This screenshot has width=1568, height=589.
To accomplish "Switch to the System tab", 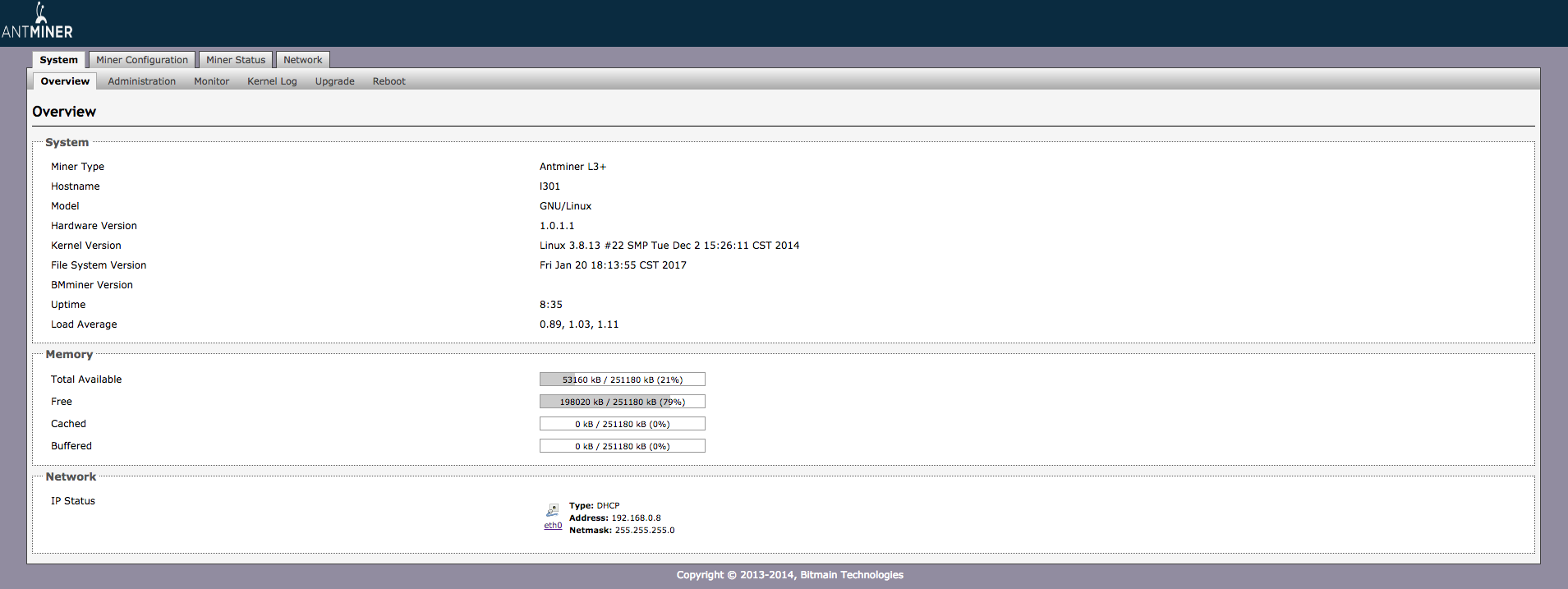I will [x=59, y=60].
